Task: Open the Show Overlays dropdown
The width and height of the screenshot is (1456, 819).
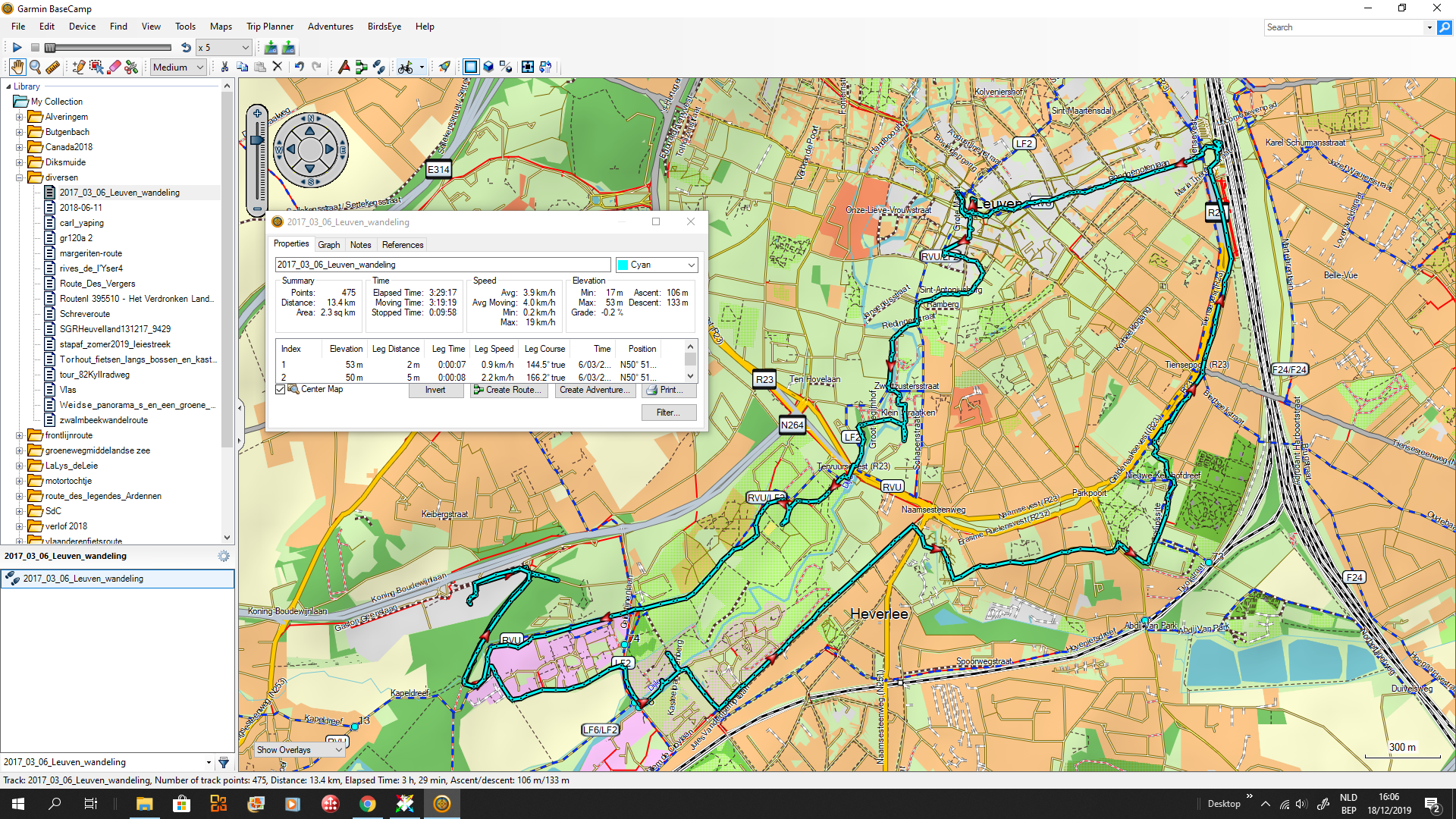Action: tap(300, 750)
